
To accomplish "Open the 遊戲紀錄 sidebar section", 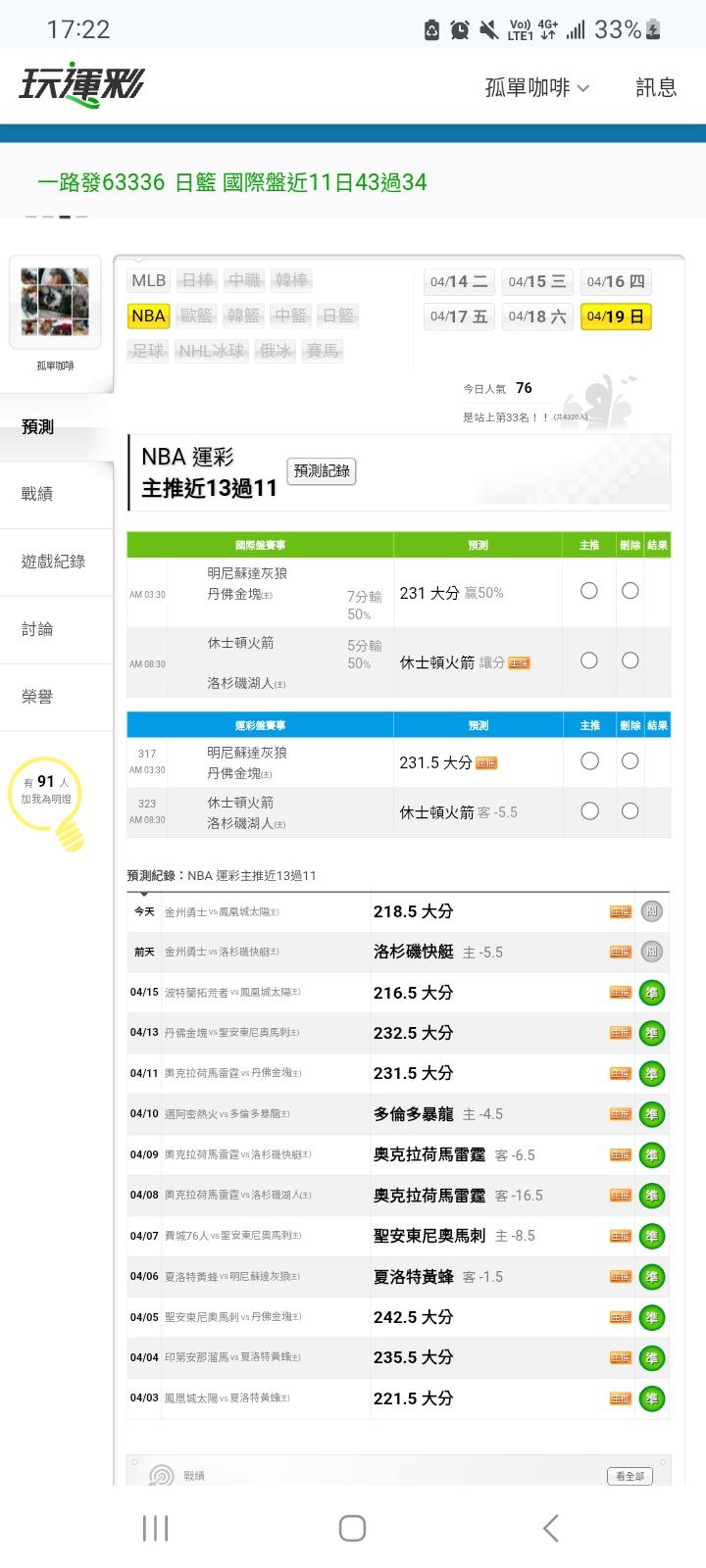I will coord(57,562).
